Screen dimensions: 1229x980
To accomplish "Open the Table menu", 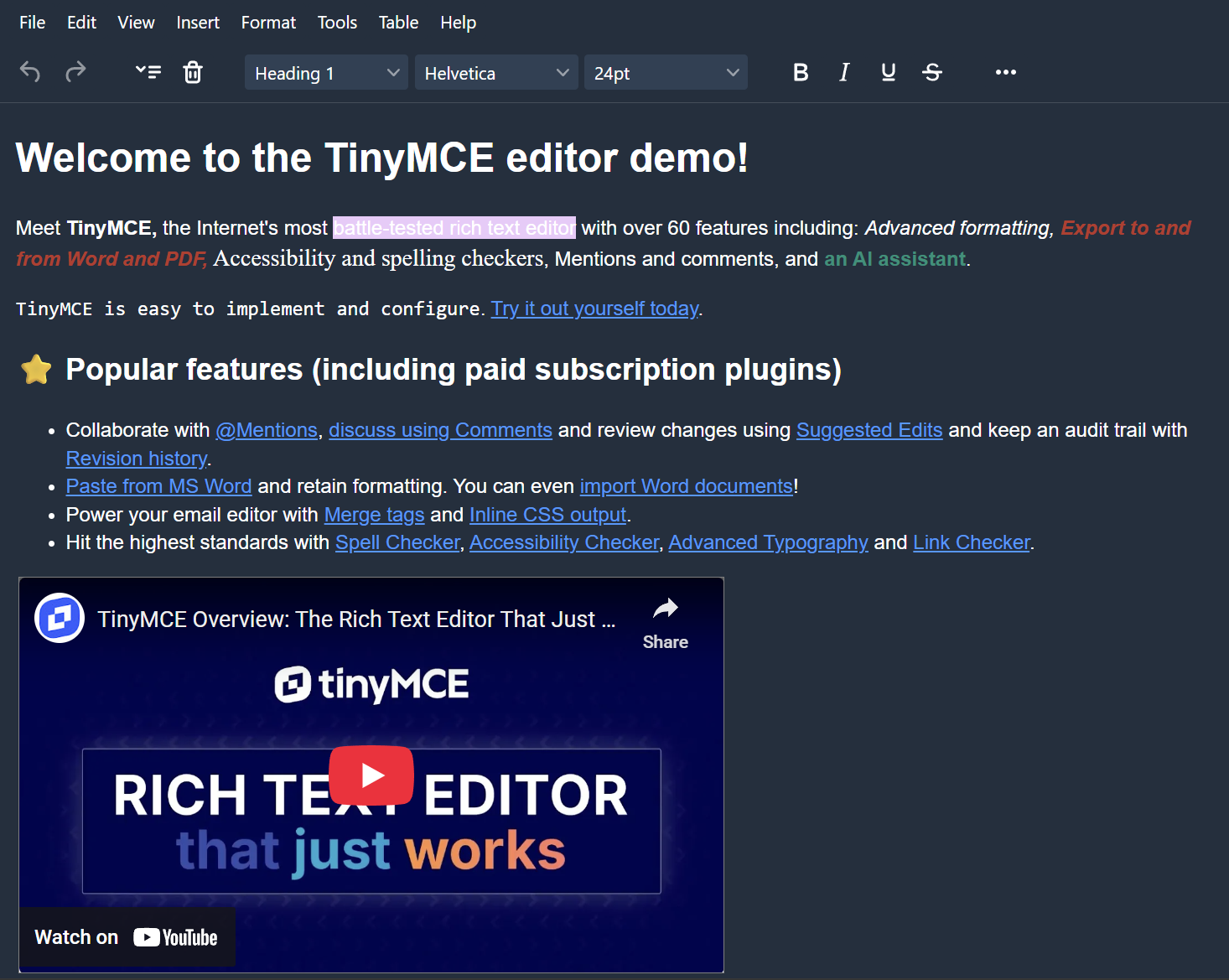I will pyautogui.click(x=398, y=23).
